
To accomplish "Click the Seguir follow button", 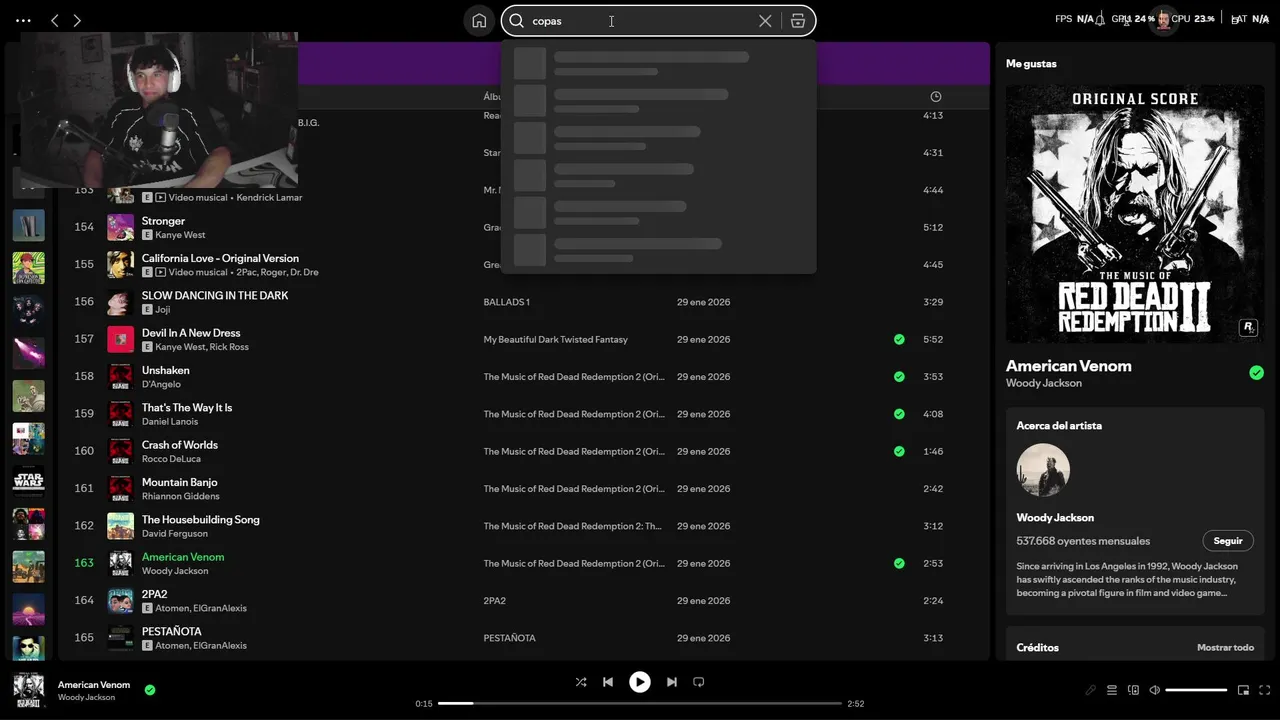I will [1228, 541].
